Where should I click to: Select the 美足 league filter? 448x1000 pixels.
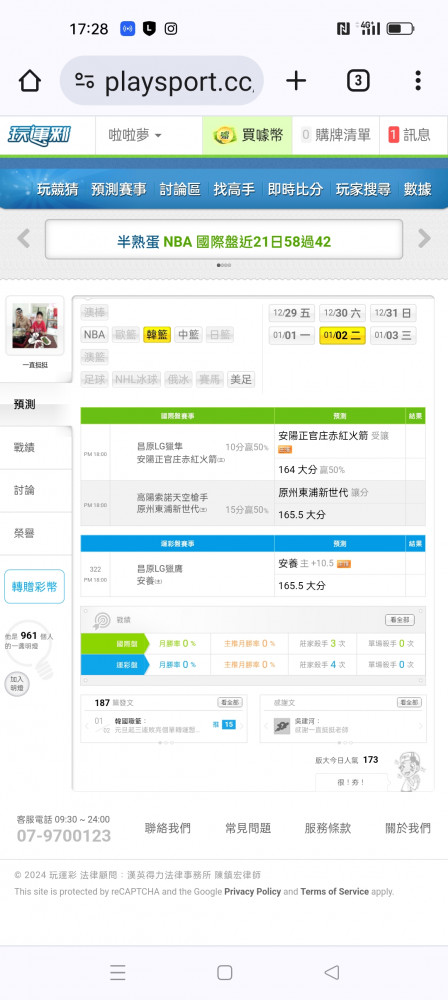(x=241, y=379)
